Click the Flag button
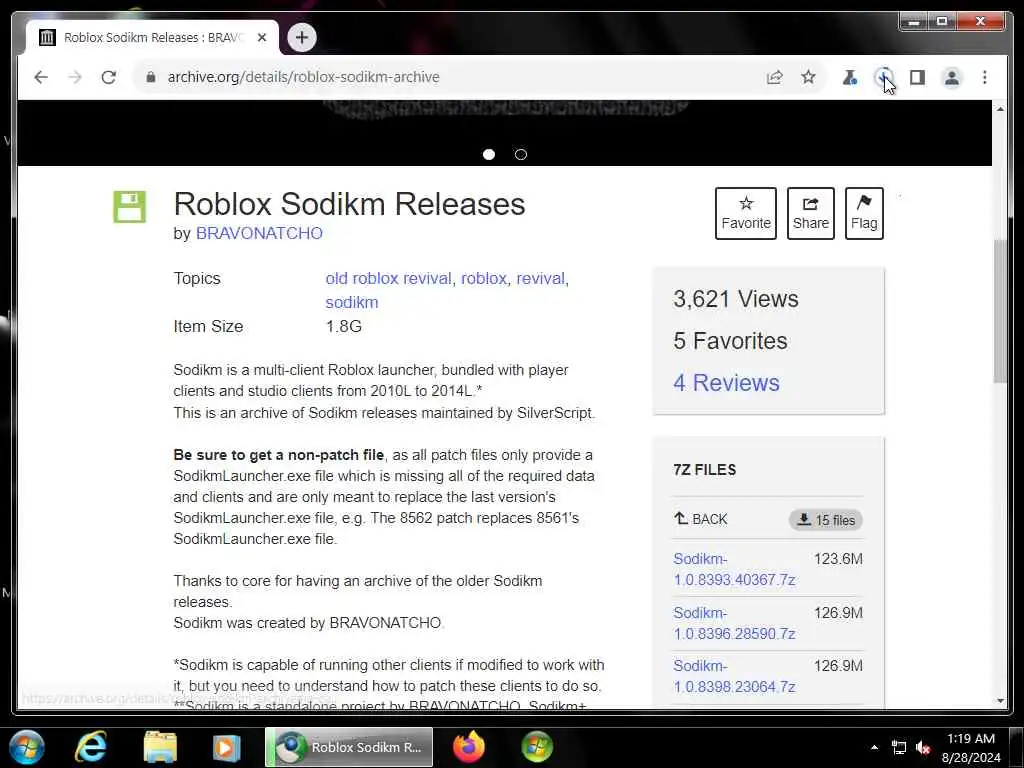The height and width of the screenshot is (768, 1024). (864, 214)
